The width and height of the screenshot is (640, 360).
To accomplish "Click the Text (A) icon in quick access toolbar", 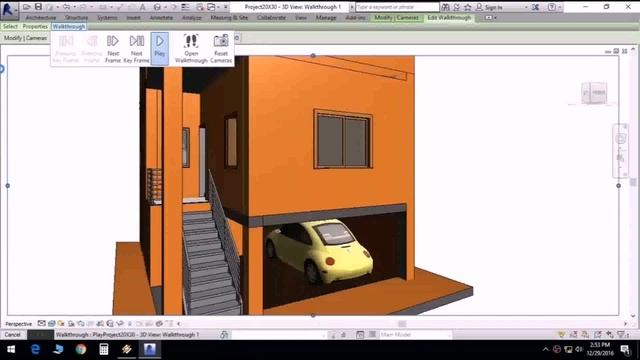I will 142,7.
